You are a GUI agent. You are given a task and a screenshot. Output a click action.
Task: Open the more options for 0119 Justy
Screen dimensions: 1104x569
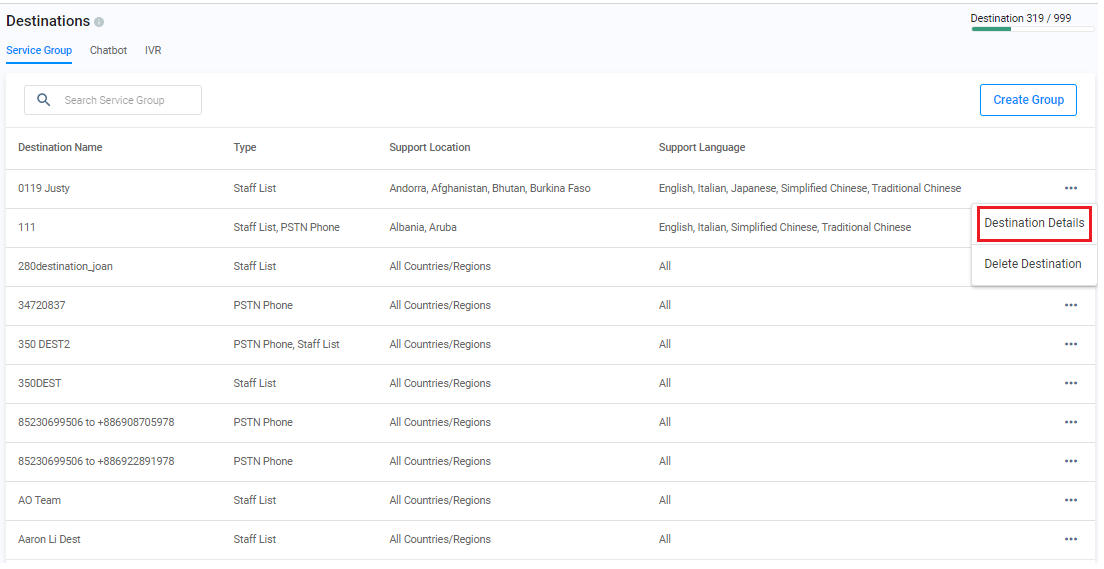(x=1070, y=188)
